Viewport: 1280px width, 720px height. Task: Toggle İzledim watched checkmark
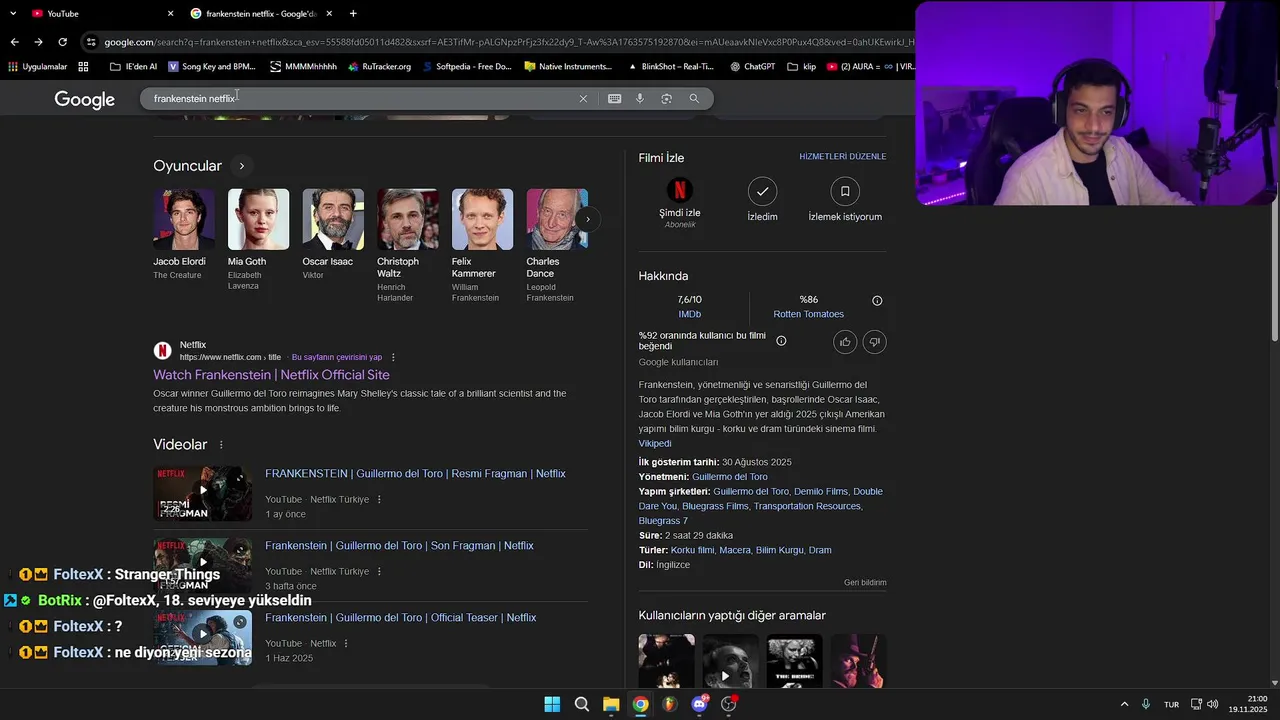[762, 191]
